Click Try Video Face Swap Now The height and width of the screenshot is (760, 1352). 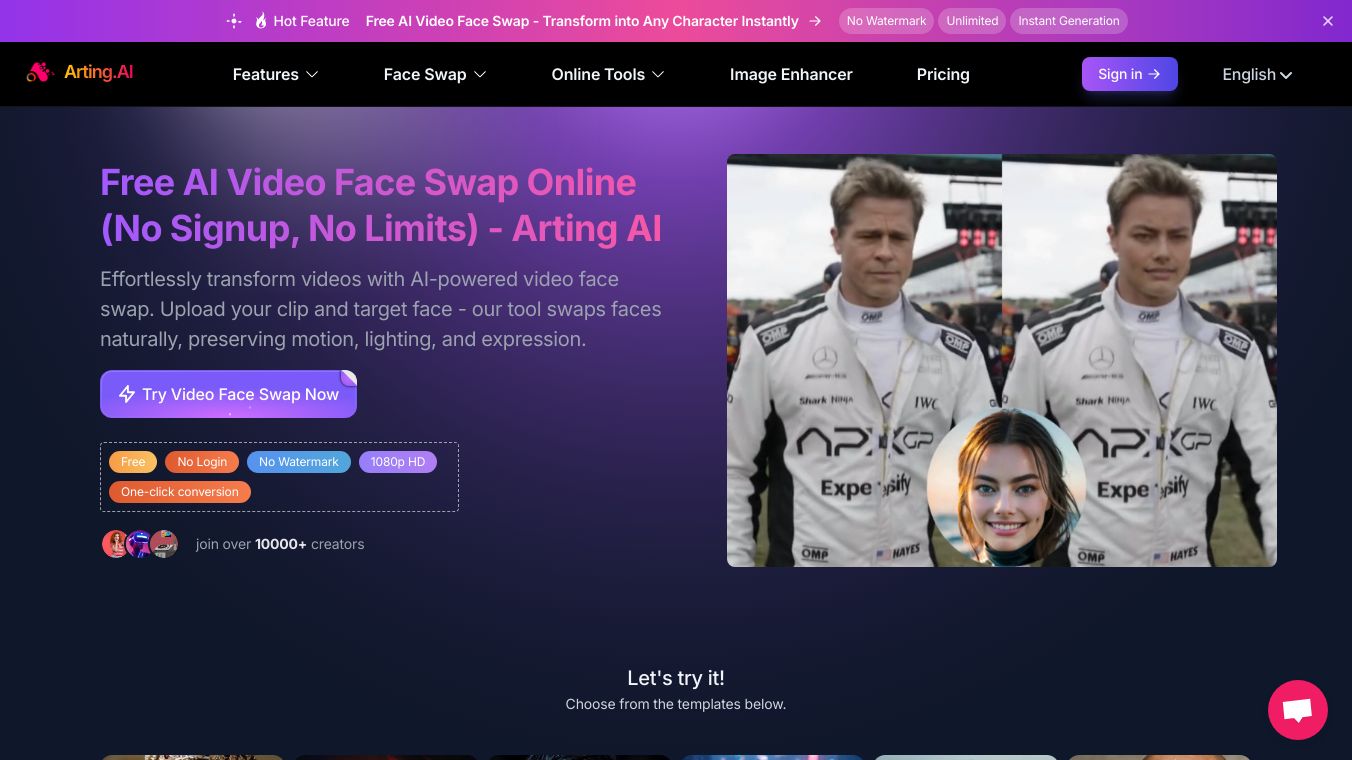pyautogui.click(x=228, y=394)
